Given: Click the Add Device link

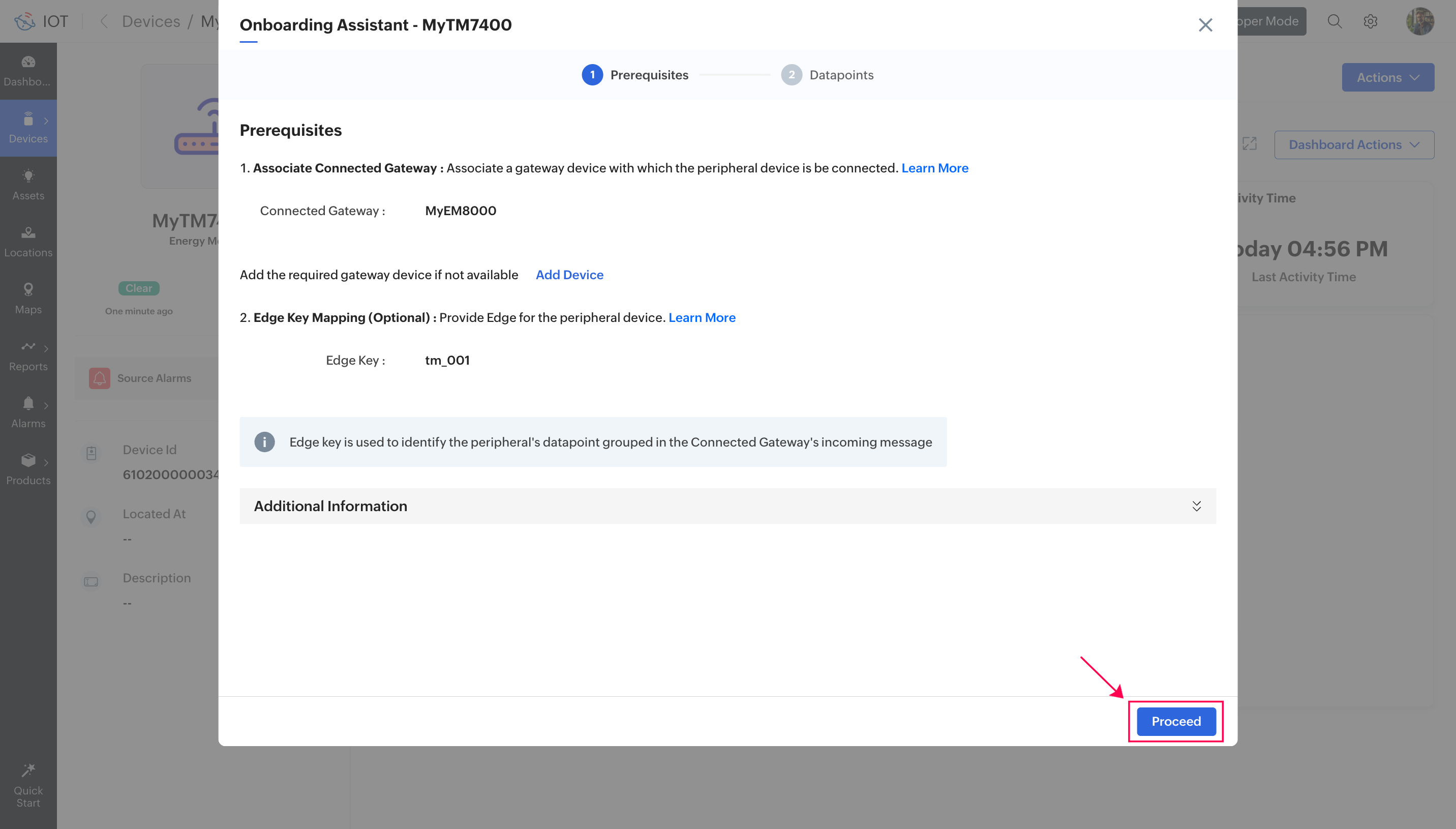Looking at the screenshot, I should [569, 275].
